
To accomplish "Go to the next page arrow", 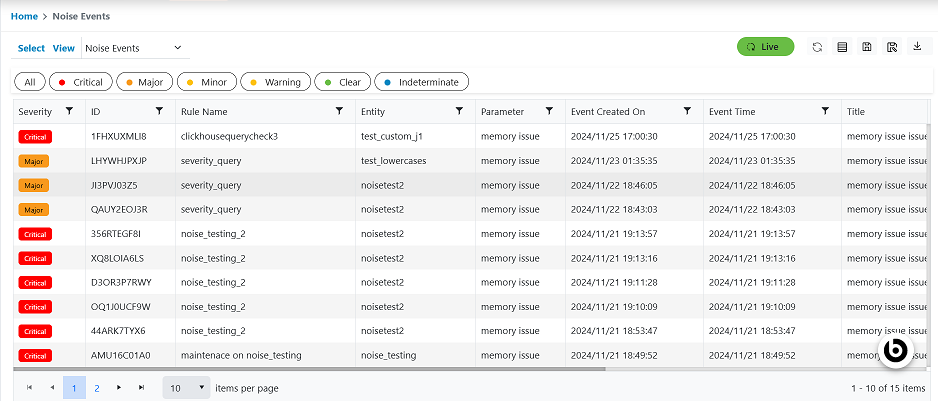I will click(119, 387).
